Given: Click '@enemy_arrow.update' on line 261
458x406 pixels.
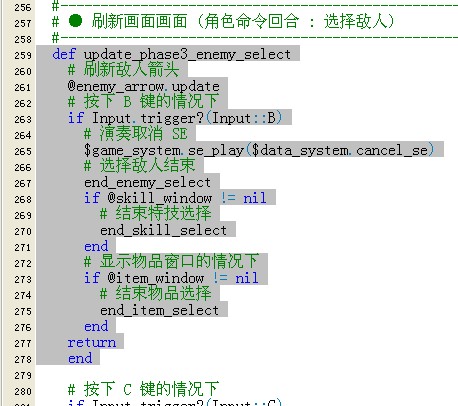Looking at the screenshot, I should (x=144, y=86).
